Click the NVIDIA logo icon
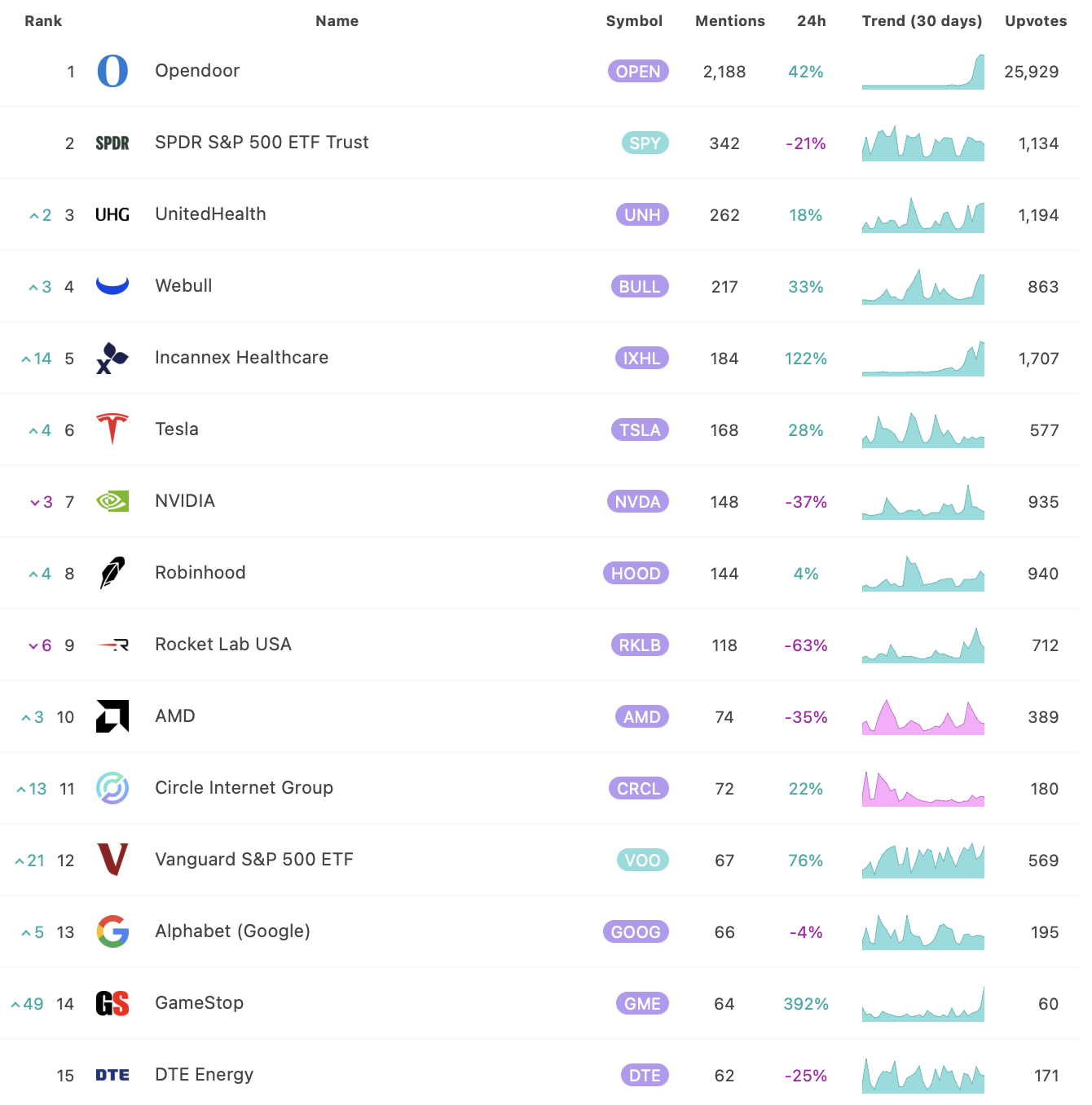The width and height of the screenshot is (1092, 1105). 112,501
